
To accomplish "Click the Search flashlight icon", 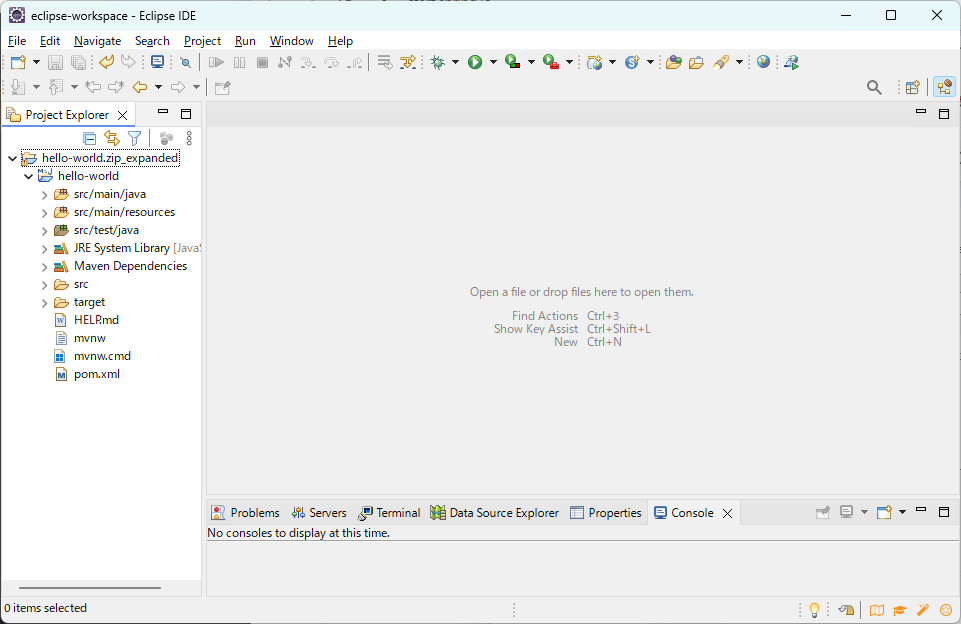I will coord(721,62).
